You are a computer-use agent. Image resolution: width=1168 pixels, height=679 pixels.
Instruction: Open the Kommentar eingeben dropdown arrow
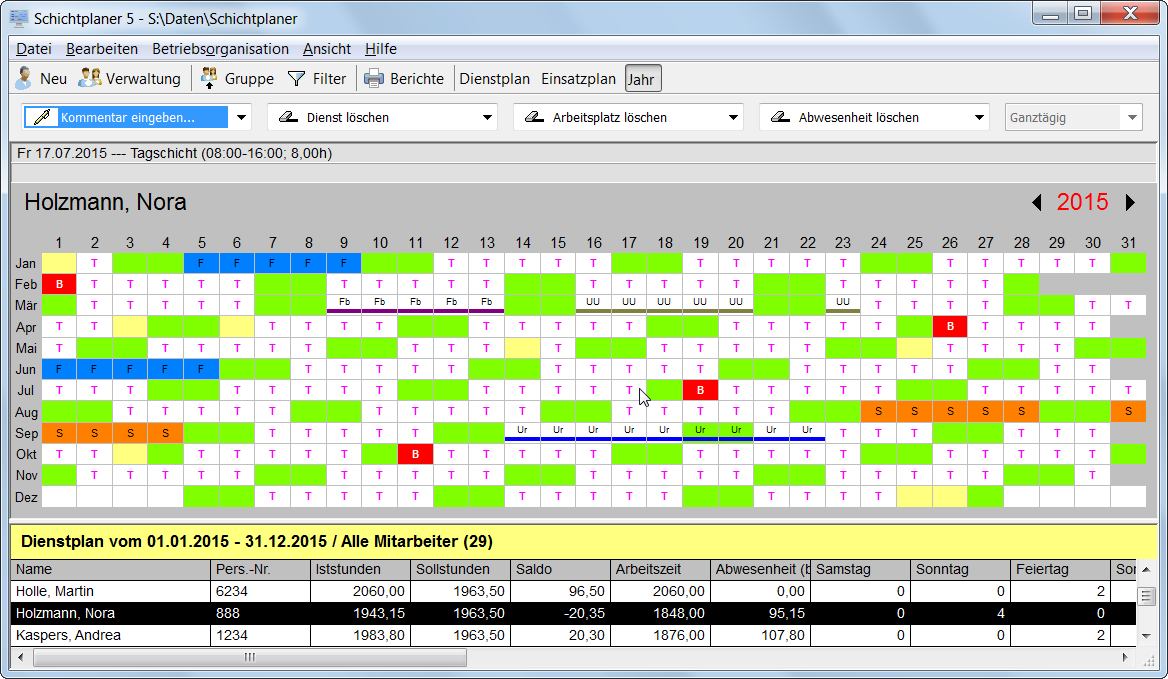click(241, 118)
